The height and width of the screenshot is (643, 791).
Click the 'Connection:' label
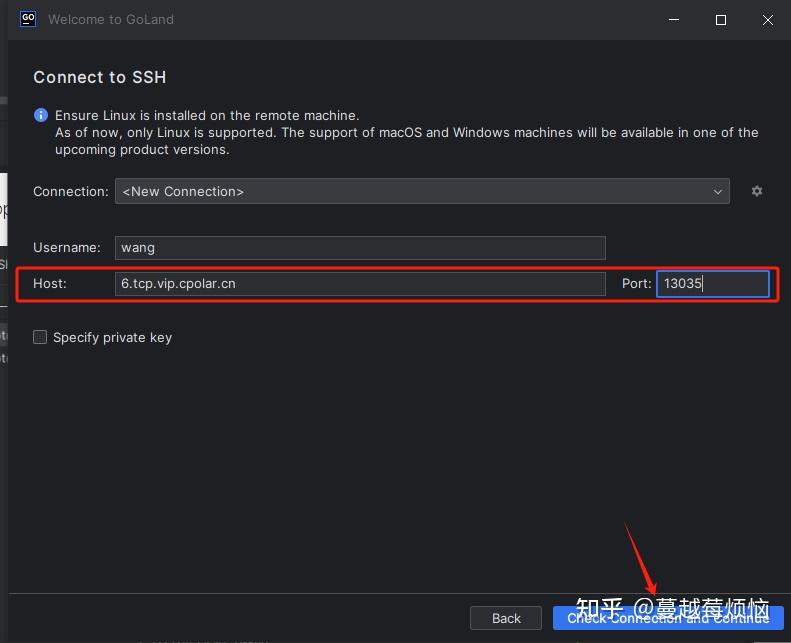(x=71, y=192)
